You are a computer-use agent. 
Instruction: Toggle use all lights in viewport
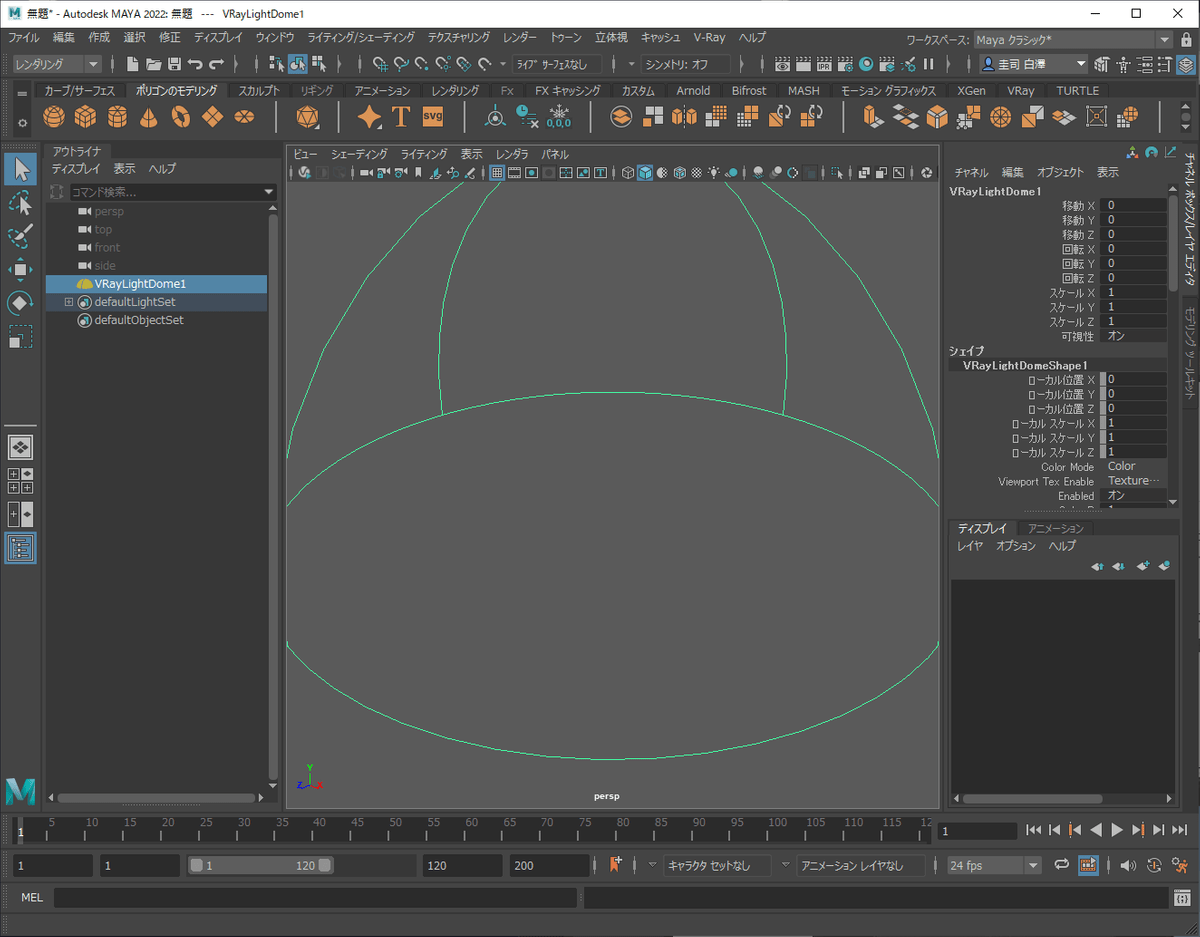(x=713, y=173)
